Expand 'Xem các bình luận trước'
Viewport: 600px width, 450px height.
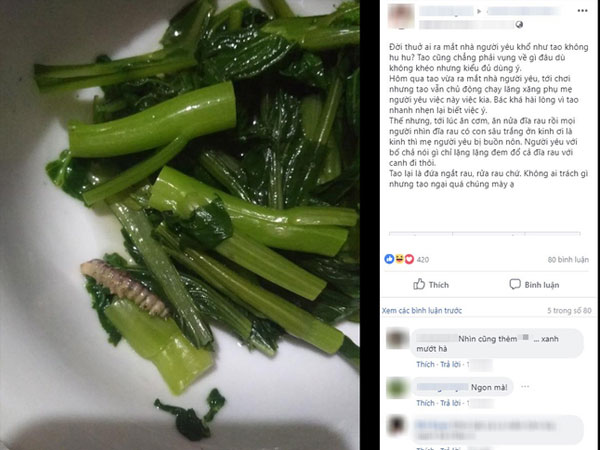(422, 311)
